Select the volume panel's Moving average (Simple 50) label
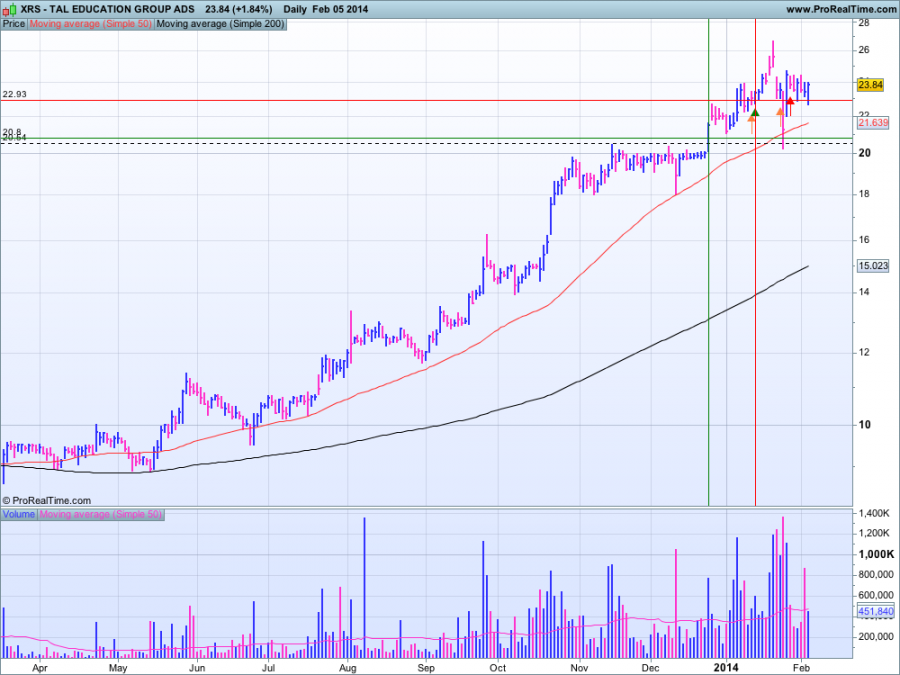The image size is (900, 675). pyautogui.click(x=101, y=514)
